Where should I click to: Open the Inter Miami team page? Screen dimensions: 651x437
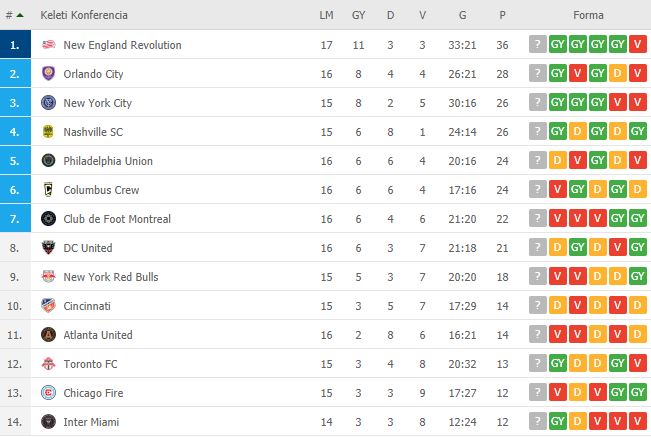90,422
